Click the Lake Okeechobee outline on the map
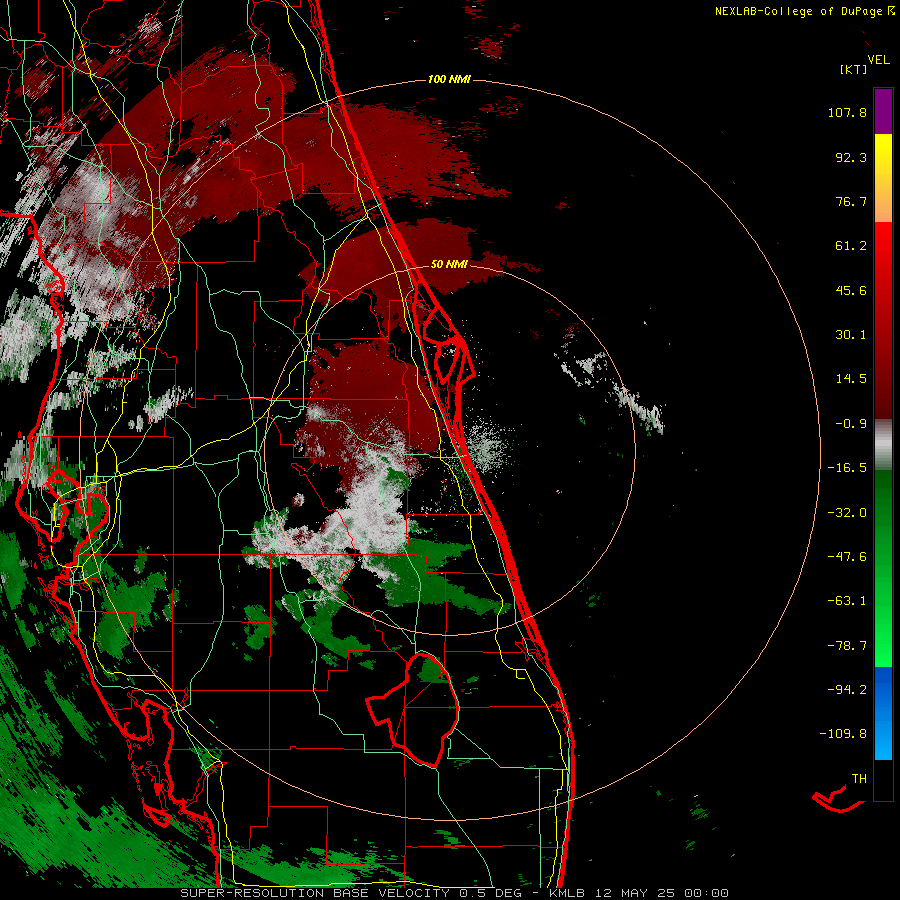Screen dimensions: 900x900 coord(412,709)
